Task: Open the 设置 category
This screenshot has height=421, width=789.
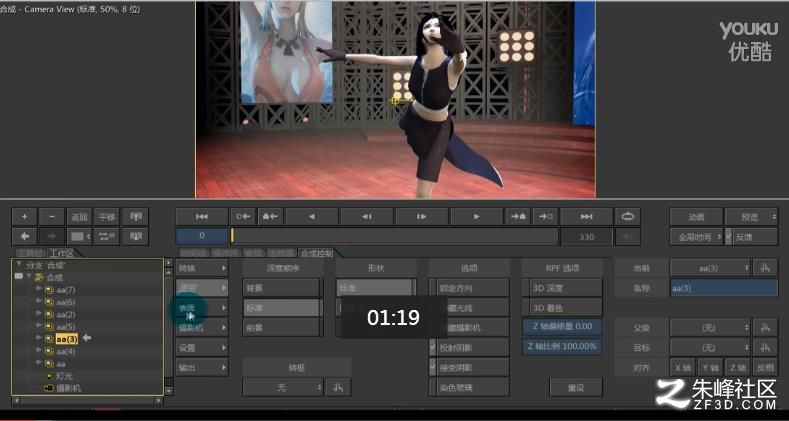Action: click(x=202, y=348)
